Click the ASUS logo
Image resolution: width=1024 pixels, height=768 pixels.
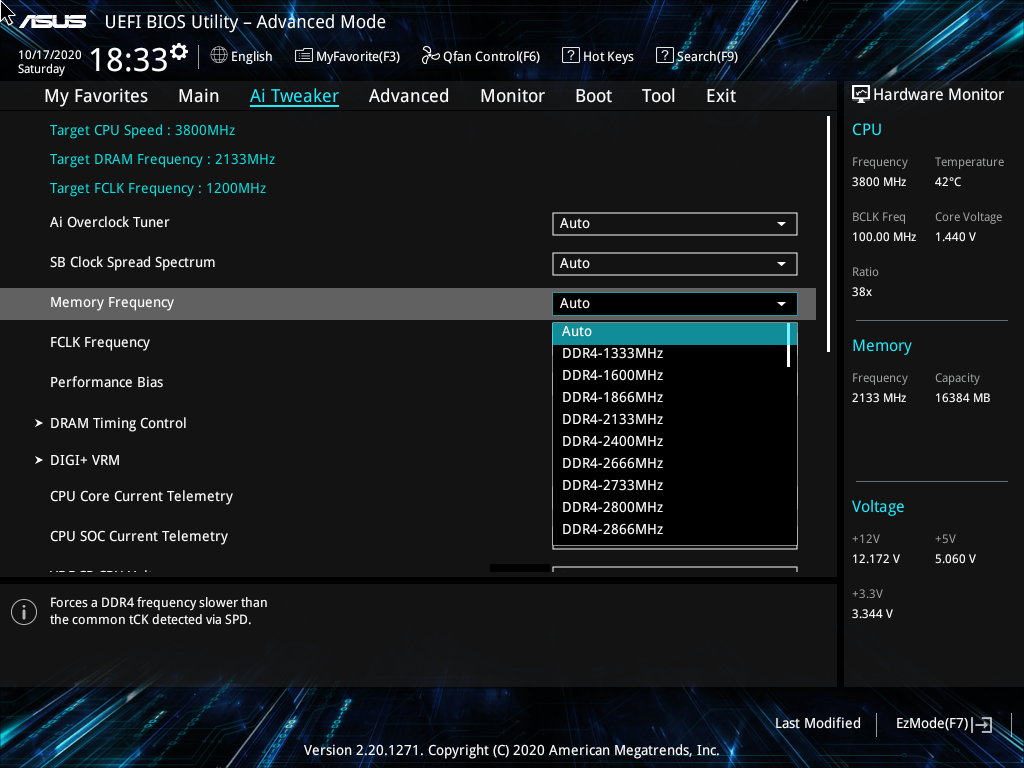coord(52,22)
